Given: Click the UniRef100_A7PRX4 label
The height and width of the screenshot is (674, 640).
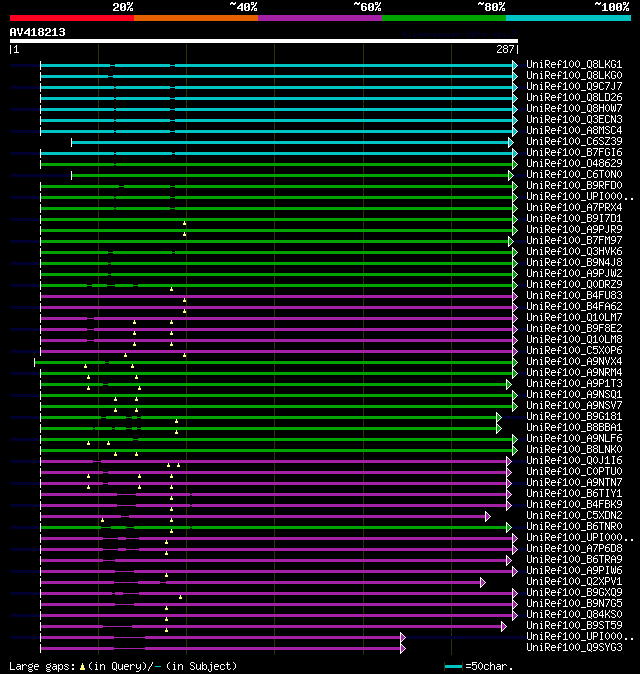Looking at the screenshot, I should 574,208.
